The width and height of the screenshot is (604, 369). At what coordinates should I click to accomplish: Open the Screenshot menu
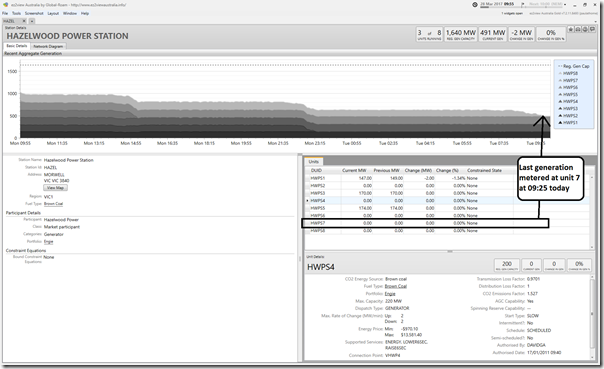click(x=34, y=13)
